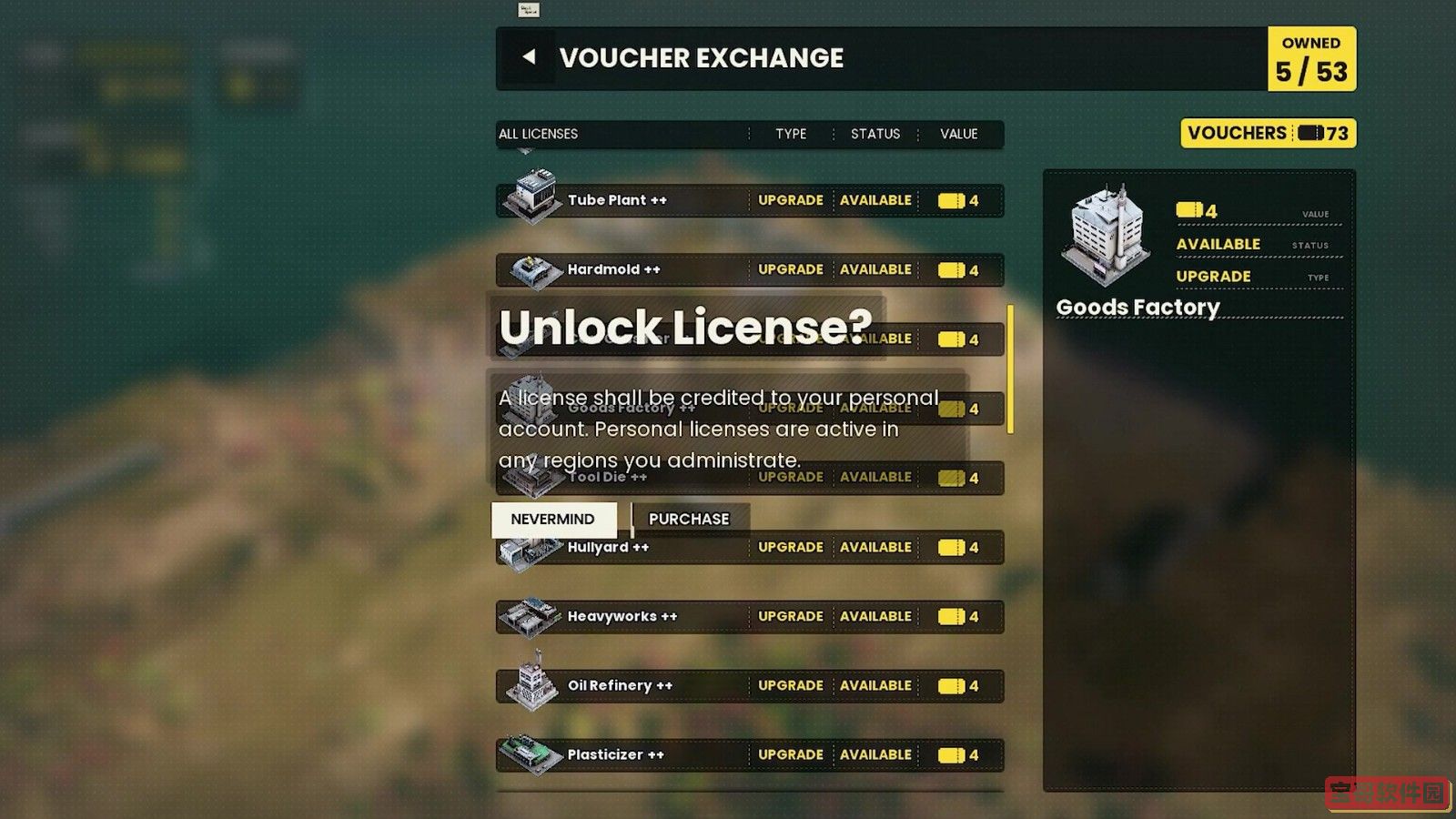This screenshot has height=819, width=1456.
Task: Cancel with the Nevermind button
Action: pyautogui.click(x=553, y=519)
